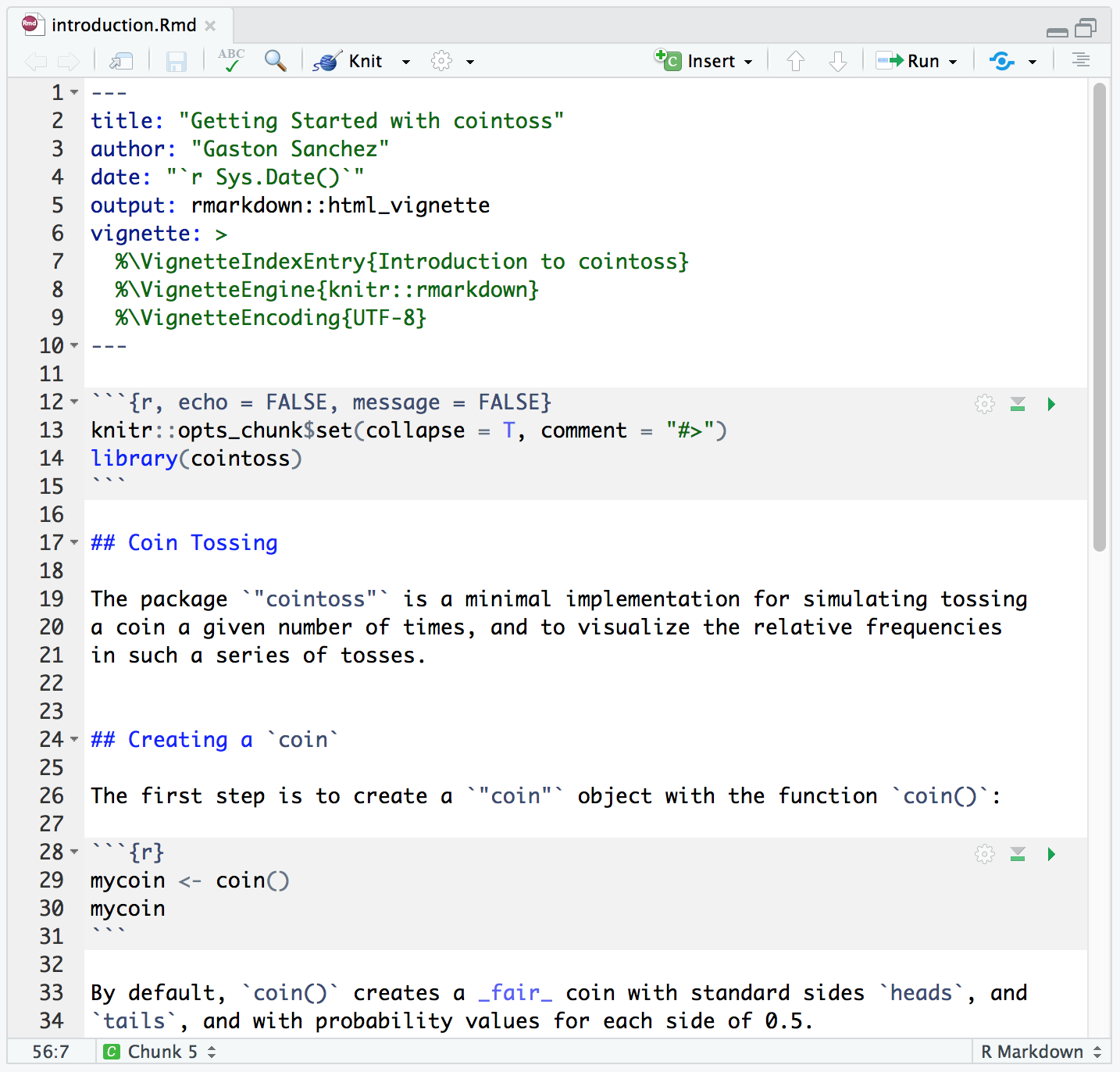
Task: Click the title line "Getting Started with cointoss"
Action: [x=327, y=121]
